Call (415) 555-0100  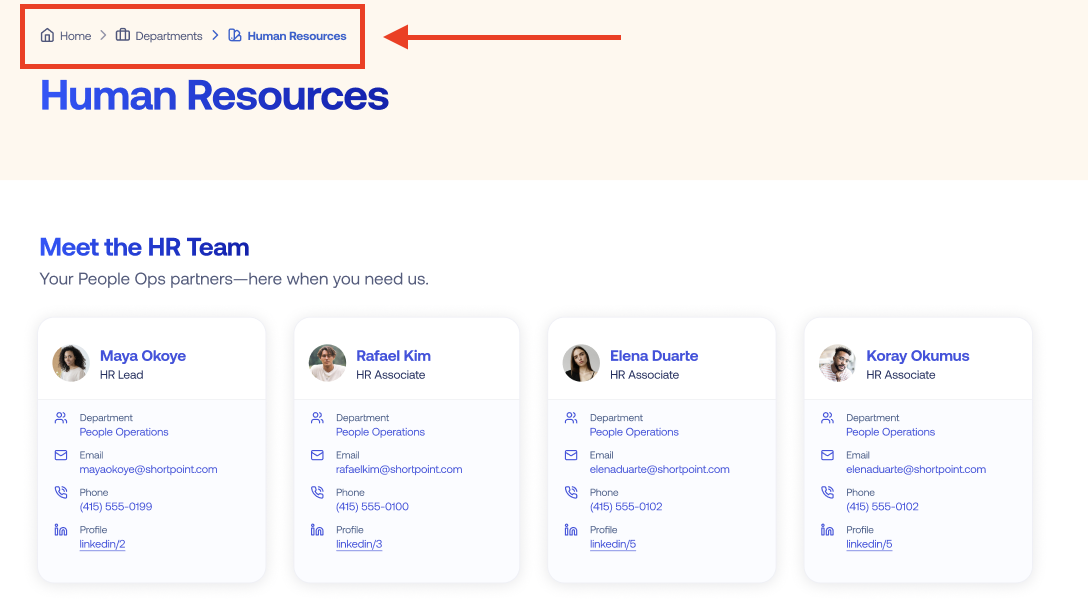(372, 507)
